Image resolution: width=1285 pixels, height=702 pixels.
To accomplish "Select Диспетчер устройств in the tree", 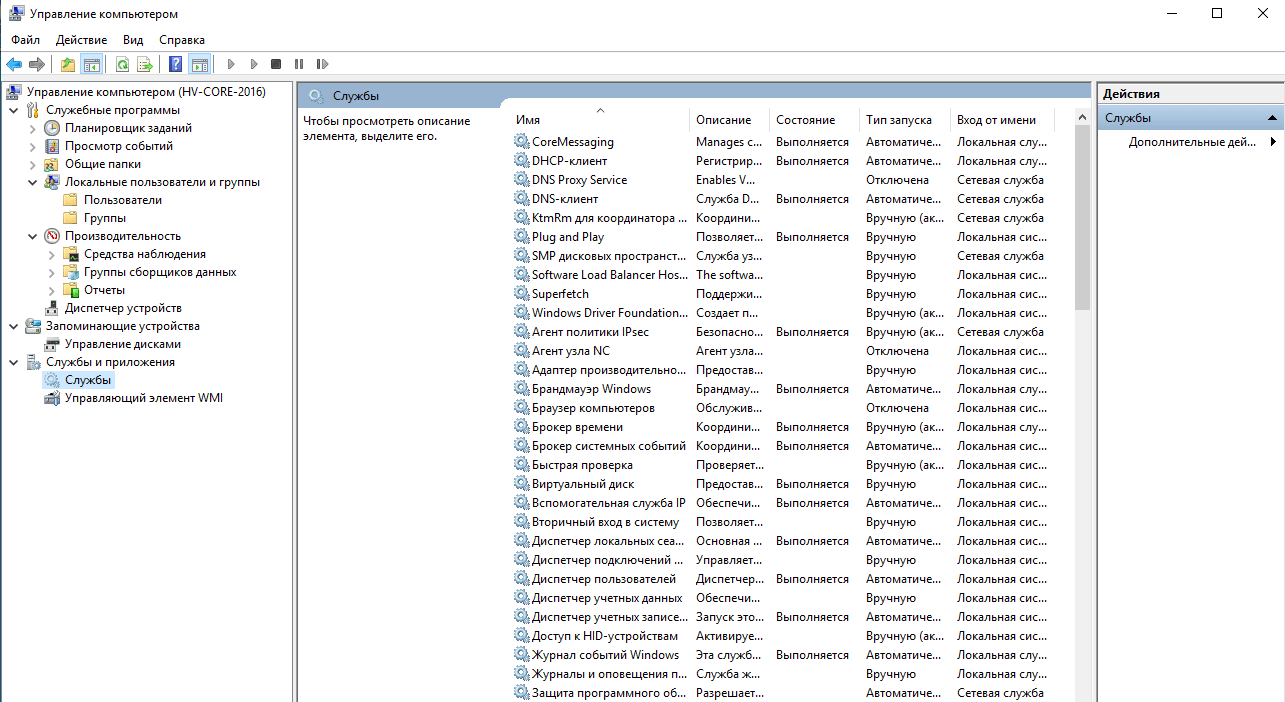I will pyautogui.click(x=123, y=308).
